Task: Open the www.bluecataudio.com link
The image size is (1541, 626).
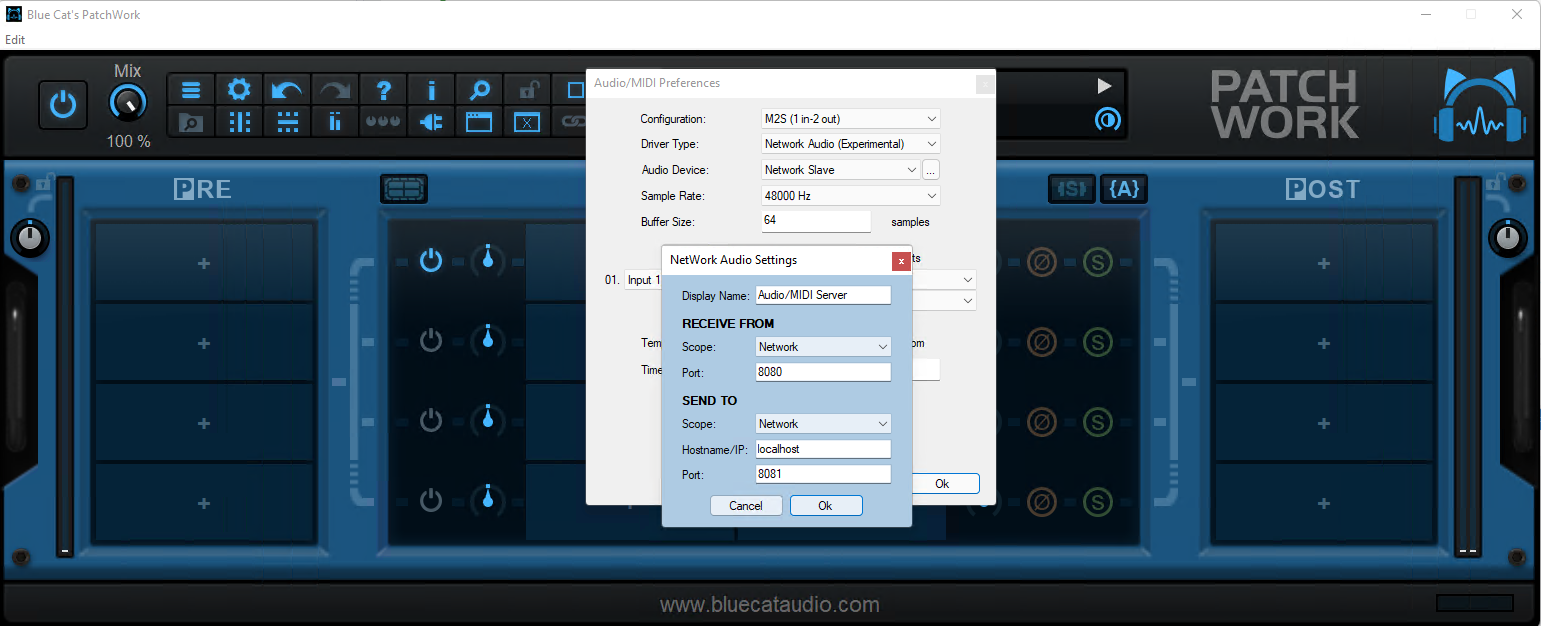Action: click(770, 605)
